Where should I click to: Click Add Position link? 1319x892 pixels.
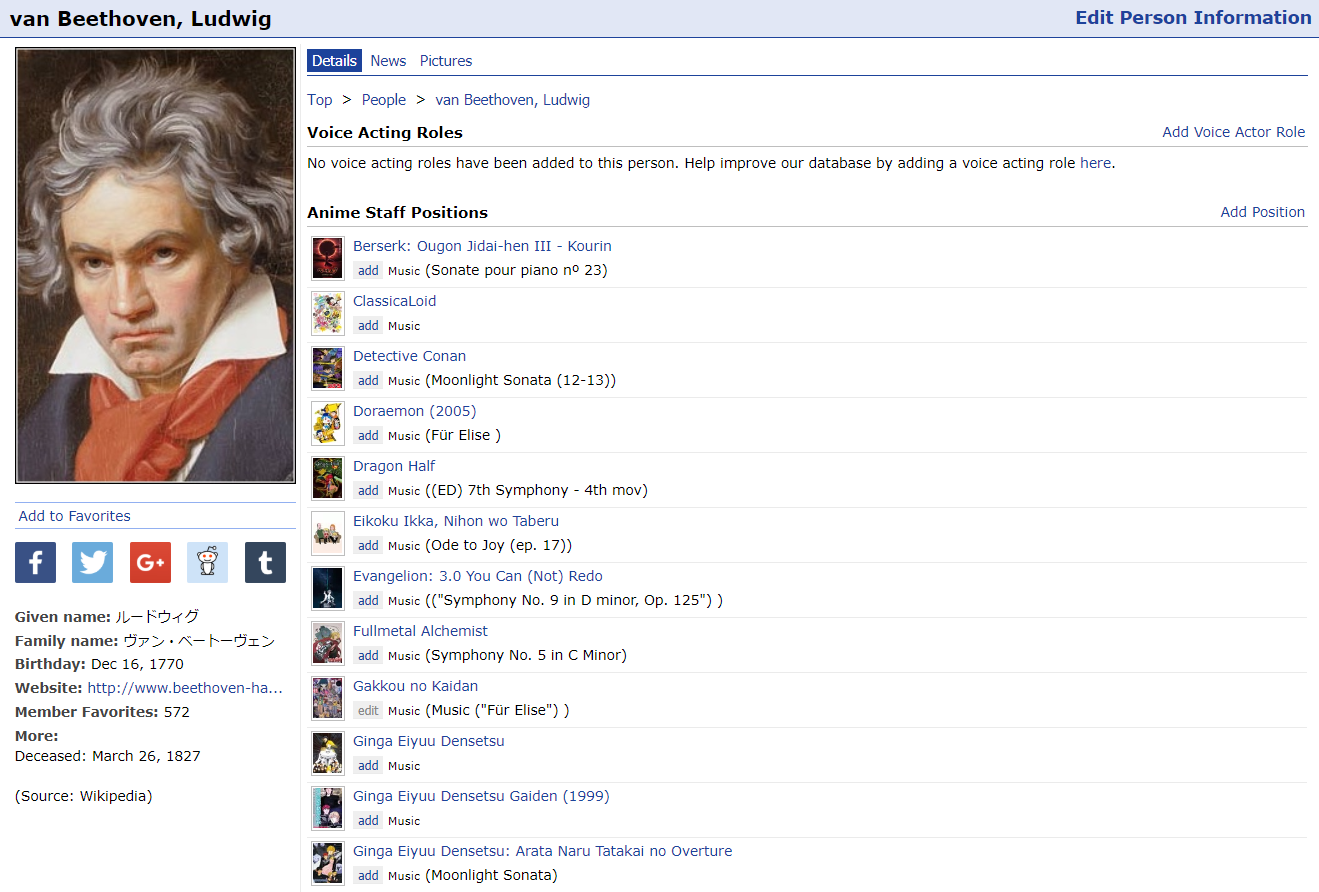[x=1263, y=212]
